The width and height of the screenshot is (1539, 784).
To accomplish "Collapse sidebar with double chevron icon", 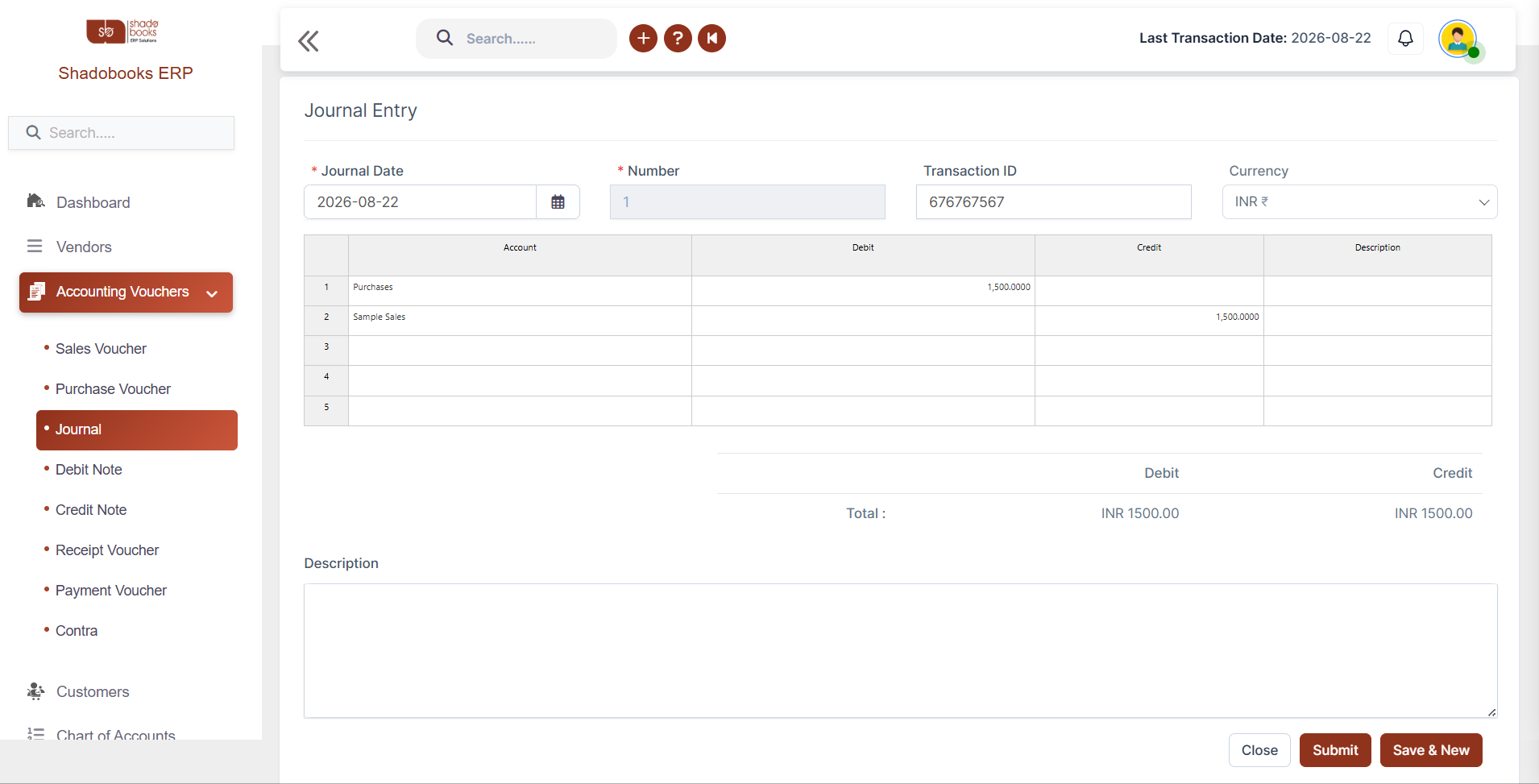I will (x=309, y=40).
